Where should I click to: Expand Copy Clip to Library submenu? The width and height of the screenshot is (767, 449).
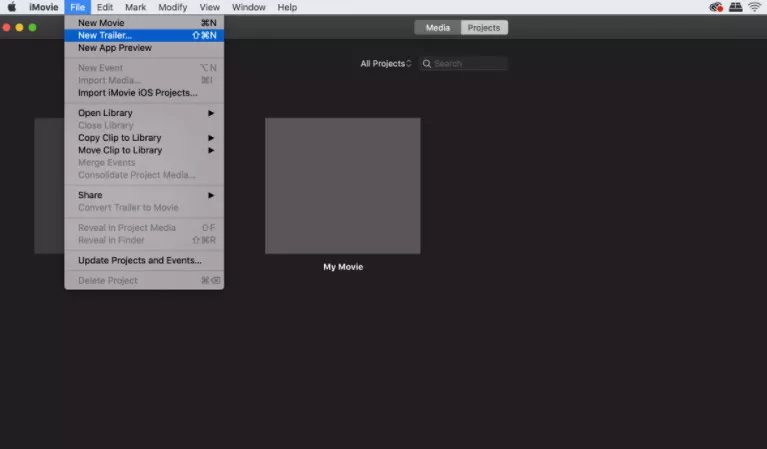(144, 137)
